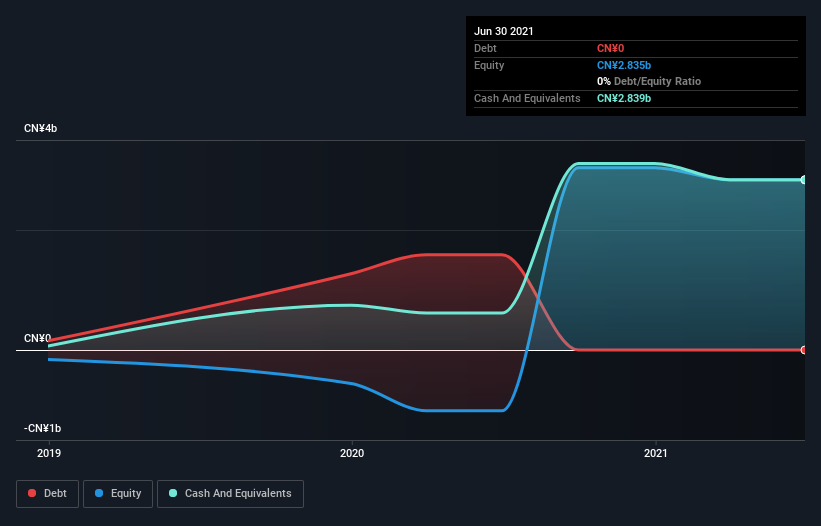The width and height of the screenshot is (821, 526).
Task: Click the -CN¥1b y-axis label
Action: [x=42, y=428]
